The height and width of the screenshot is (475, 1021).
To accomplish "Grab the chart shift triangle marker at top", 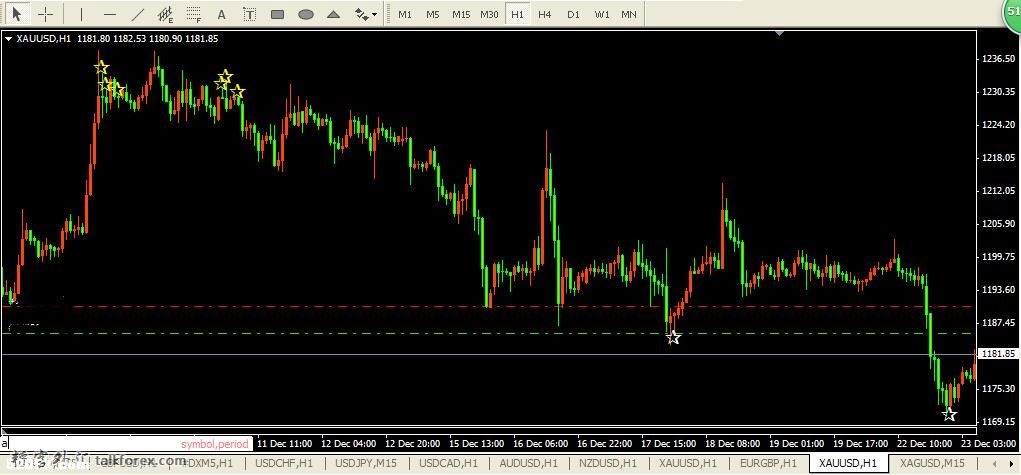I will [x=779, y=34].
